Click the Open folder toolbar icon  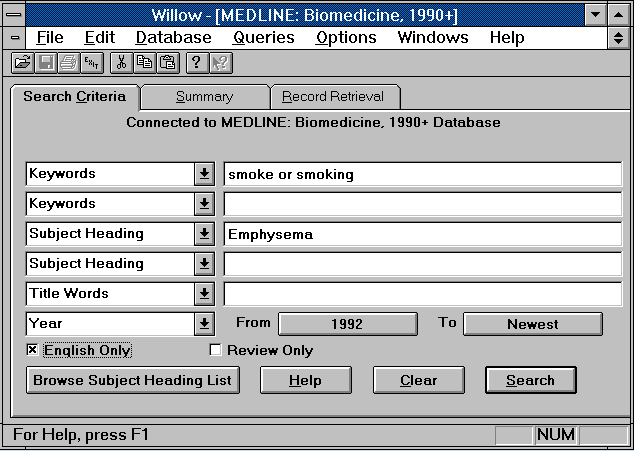pos(23,63)
